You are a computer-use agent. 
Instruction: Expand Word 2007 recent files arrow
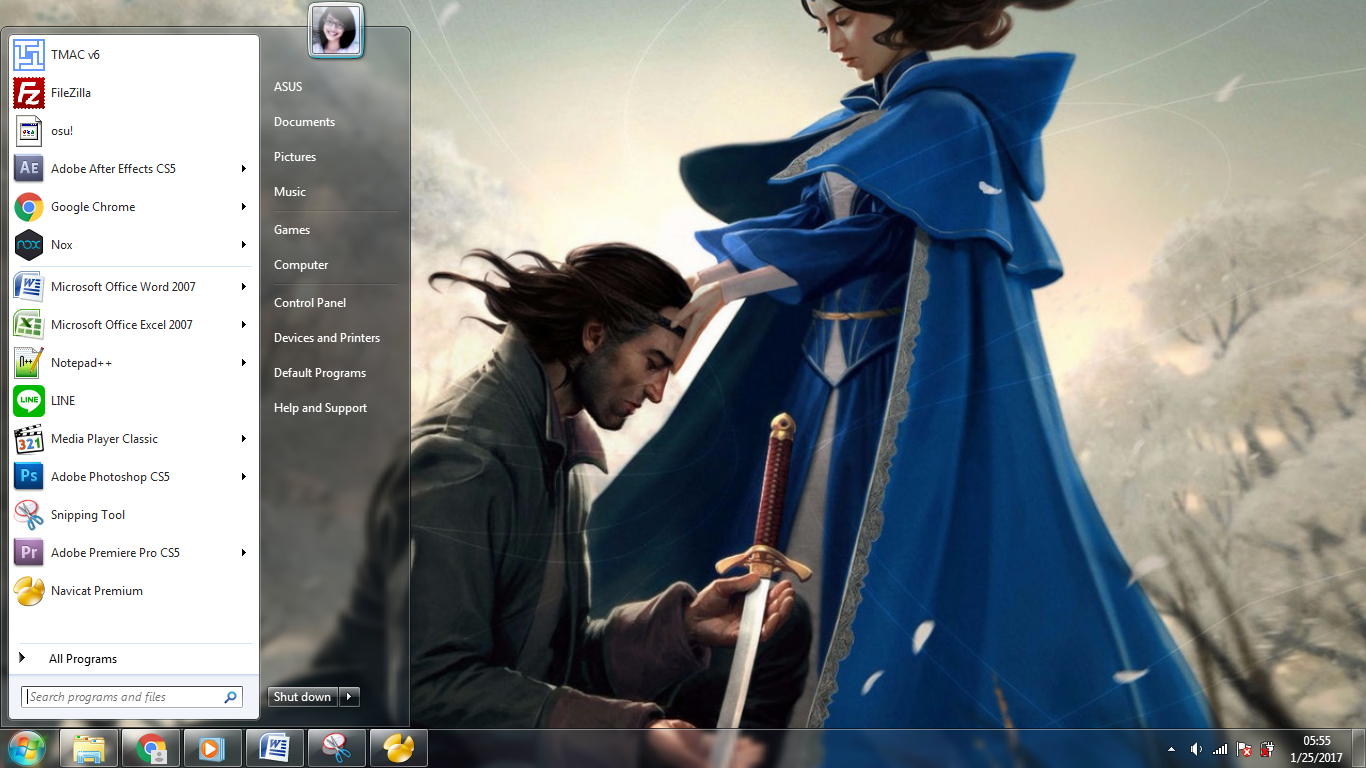coord(243,287)
